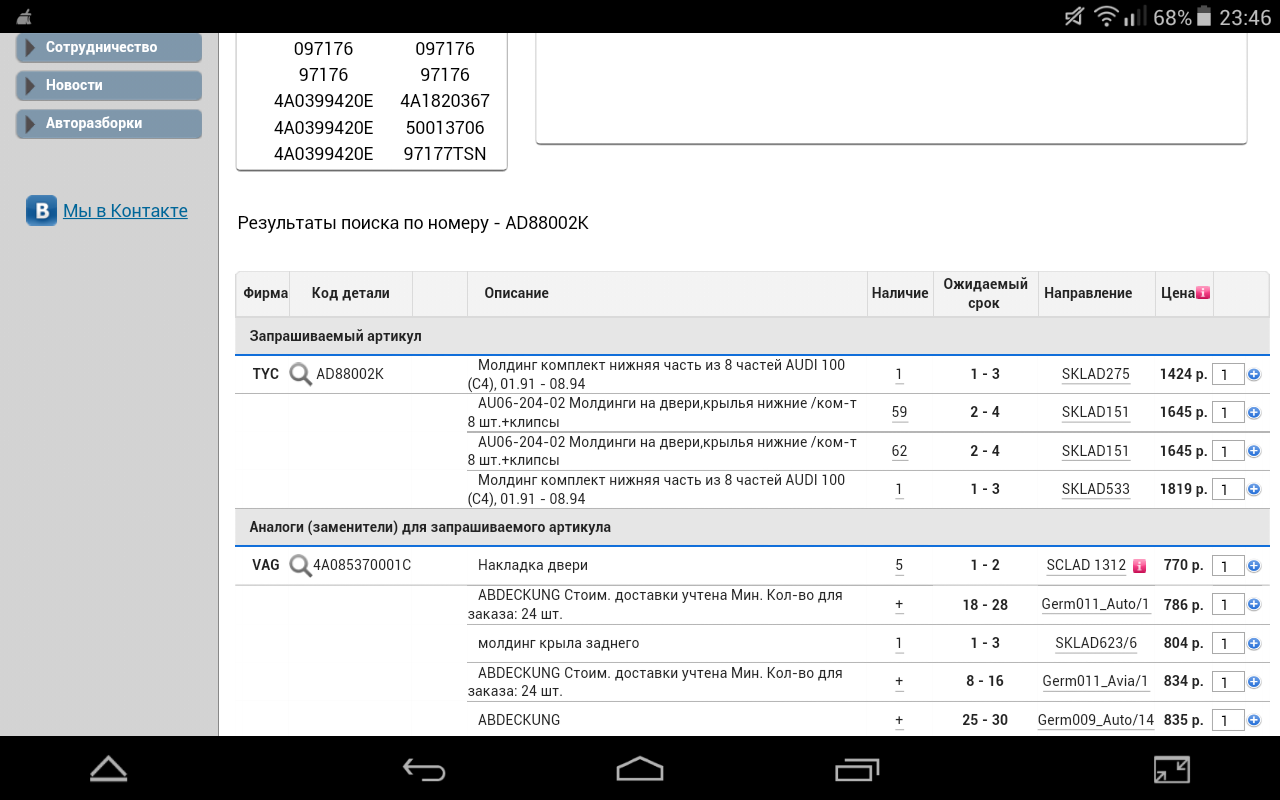Viewport: 1280px width, 800px height.
Task: Click the Germ011_Auto/1 direction link
Action: tap(1095, 604)
